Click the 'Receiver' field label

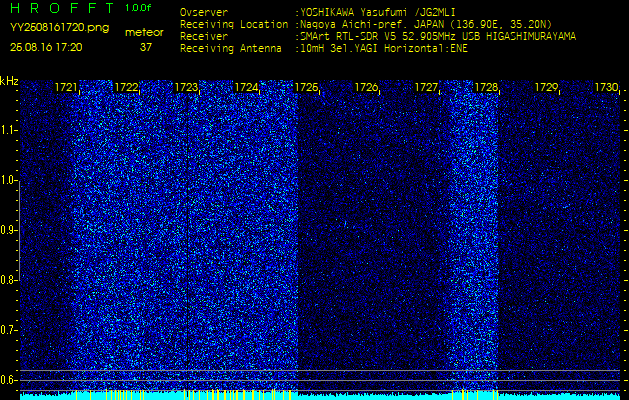[204, 37]
